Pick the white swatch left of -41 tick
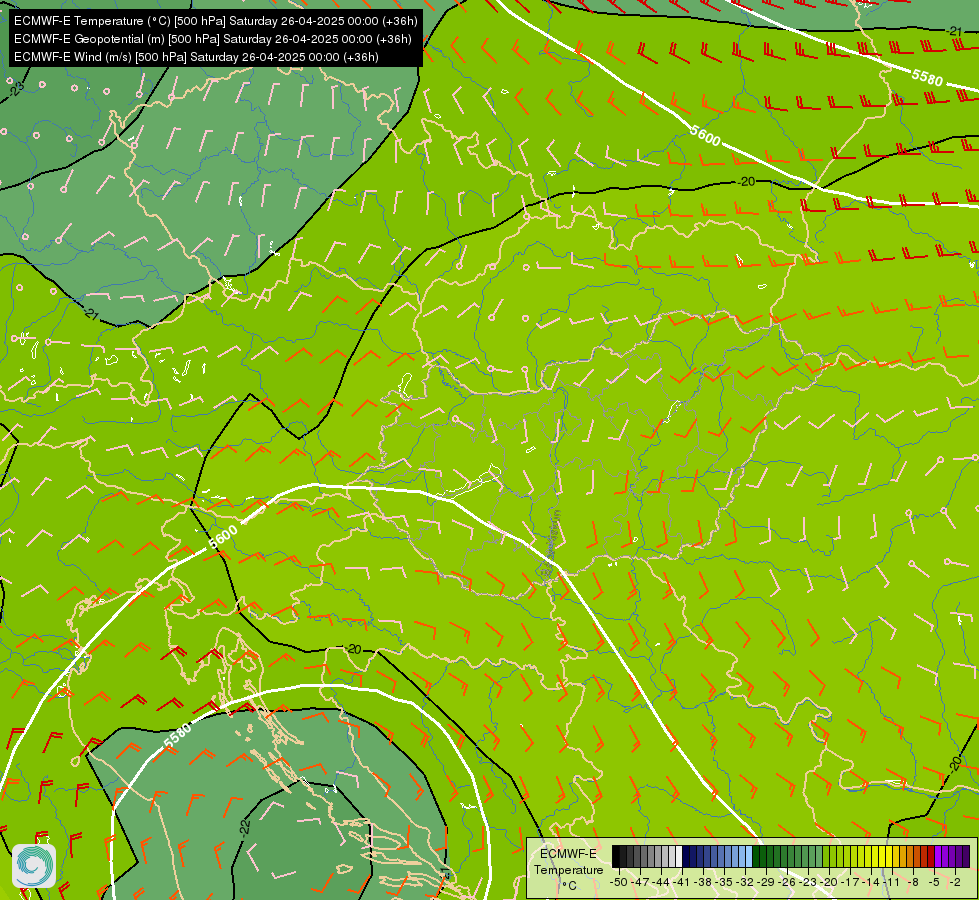Image resolution: width=979 pixels, height=900 pixels. pos(679,856)
